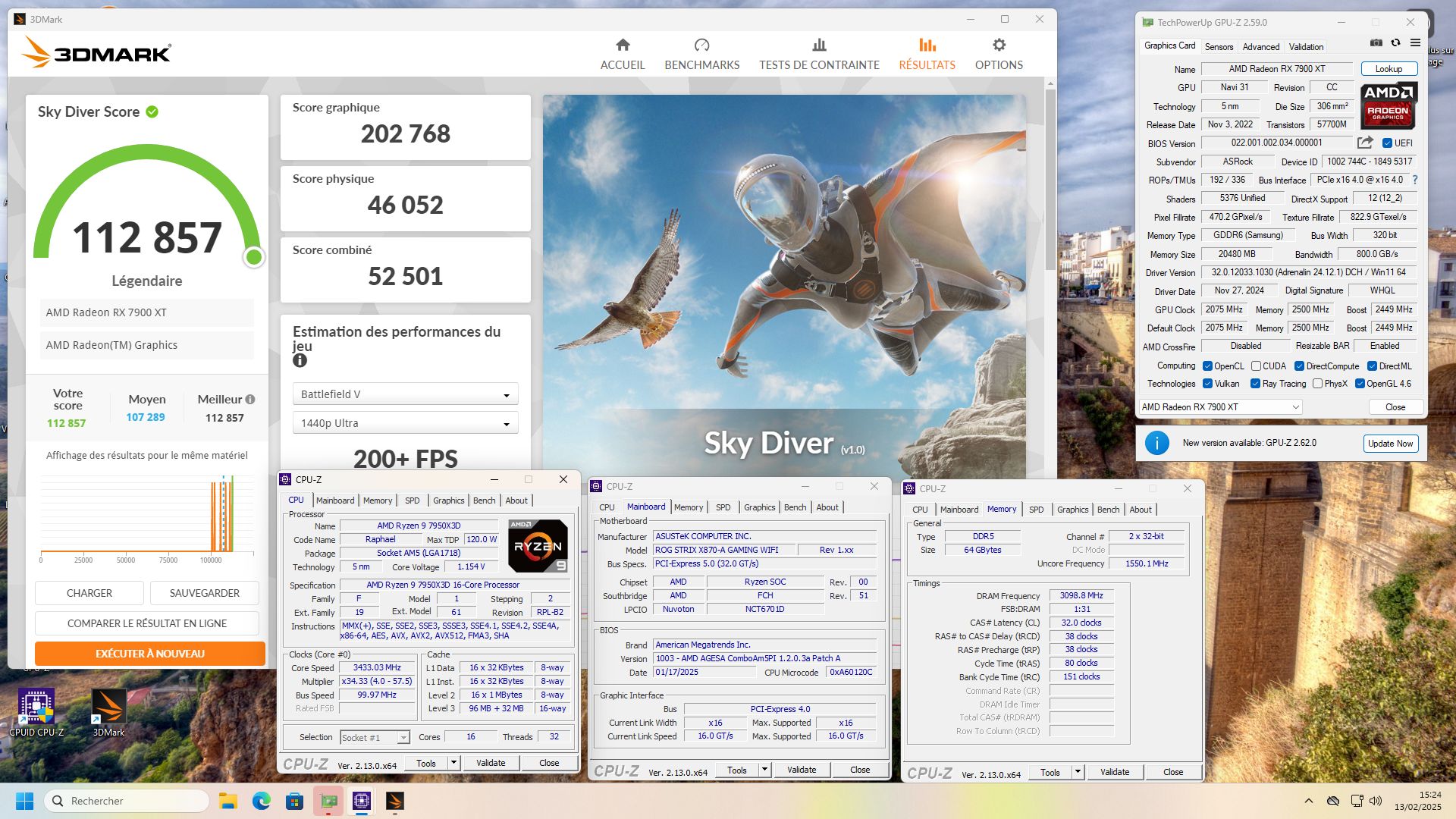This screenshot has width=1456, height=819.
Task: Click GPU-Z screenshot camera icon
Action: tap(1376, 43)
